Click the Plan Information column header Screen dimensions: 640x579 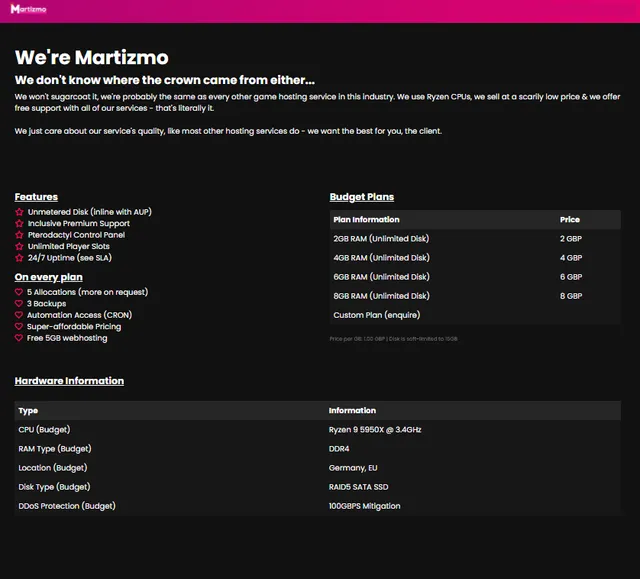point(366,220)
